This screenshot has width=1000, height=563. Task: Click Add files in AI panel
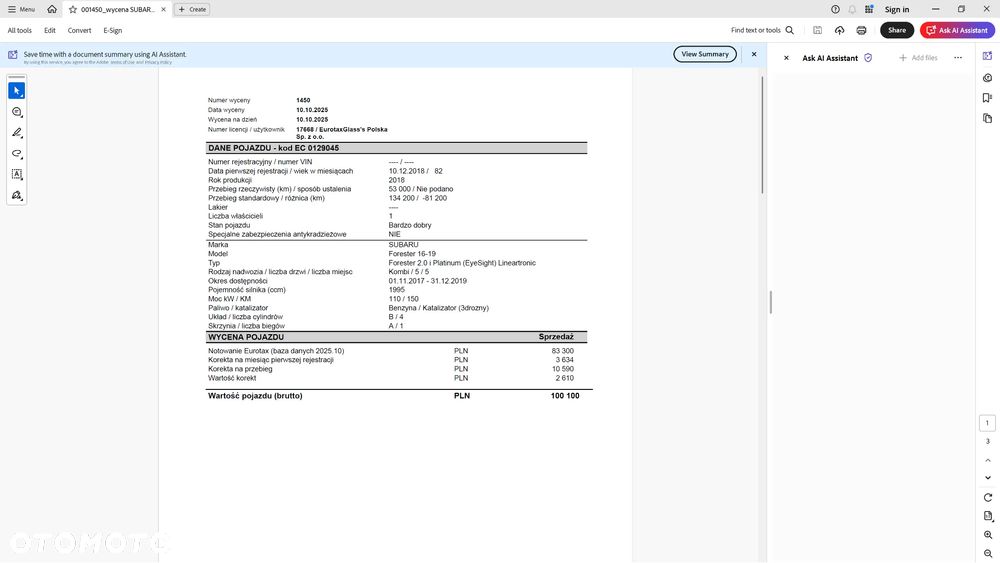tap(918, 58)
